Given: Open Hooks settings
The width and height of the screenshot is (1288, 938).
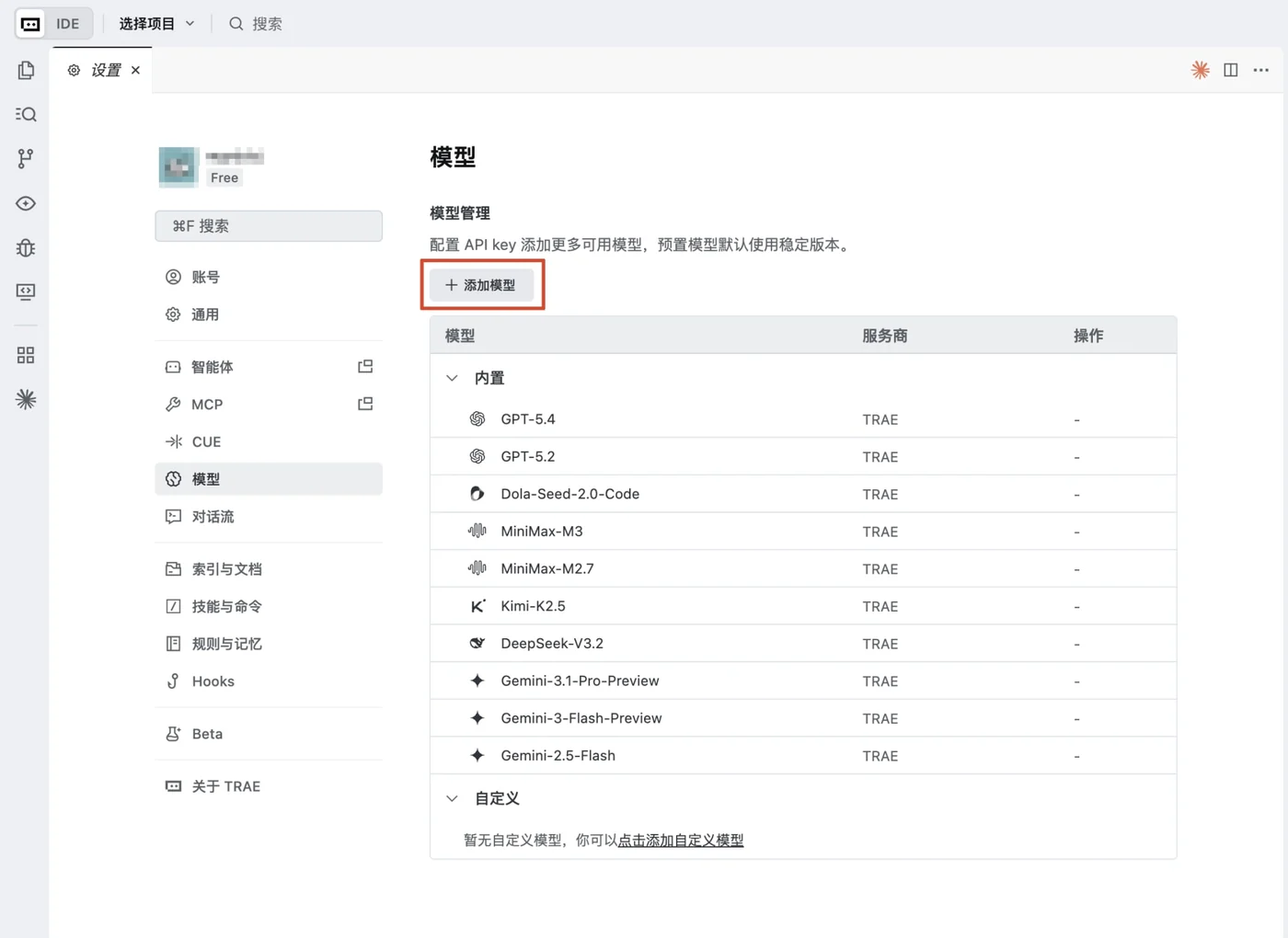Looking at the screenshot, I should coord(269,681).
